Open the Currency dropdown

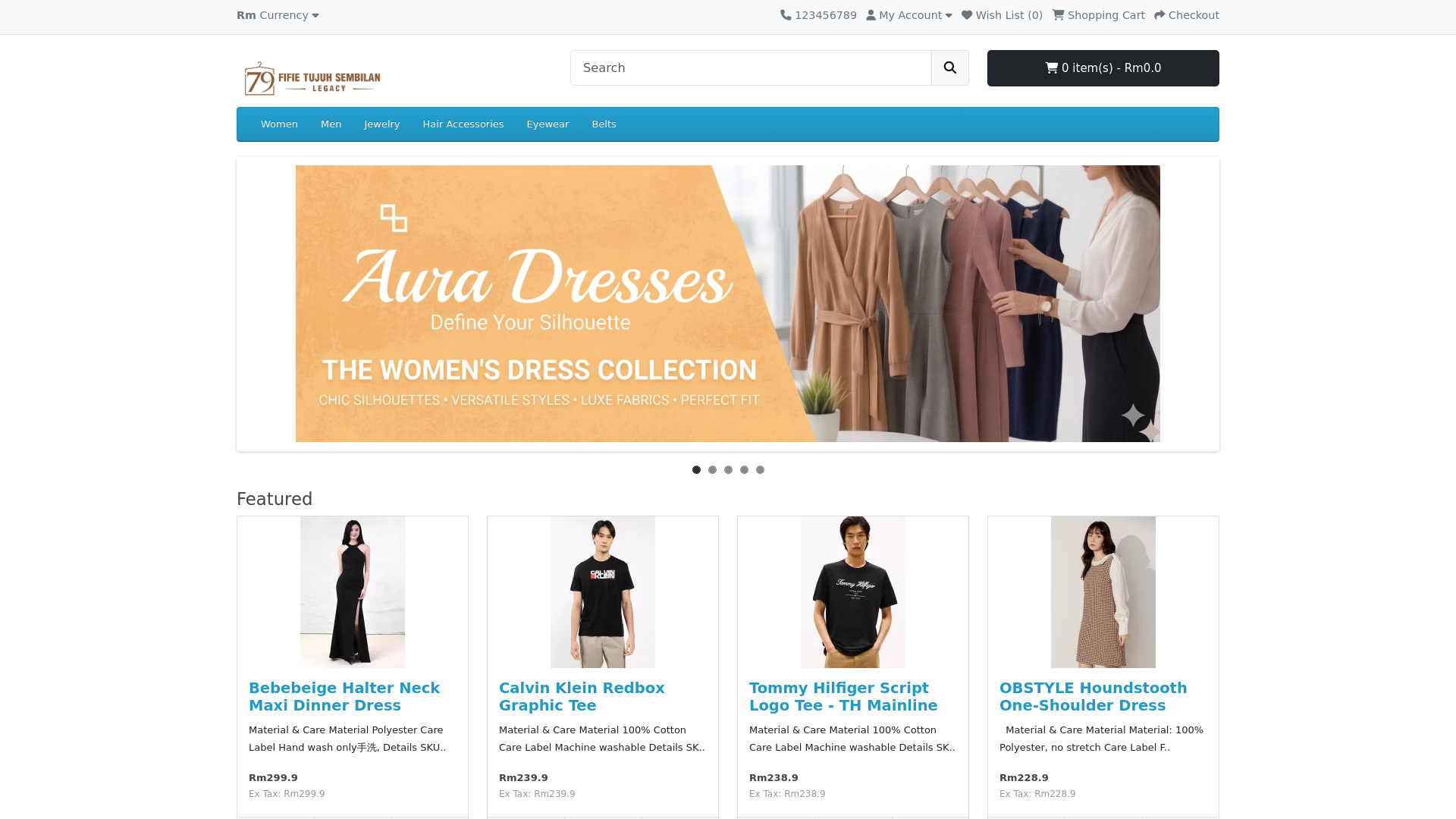tap(278, 15)
